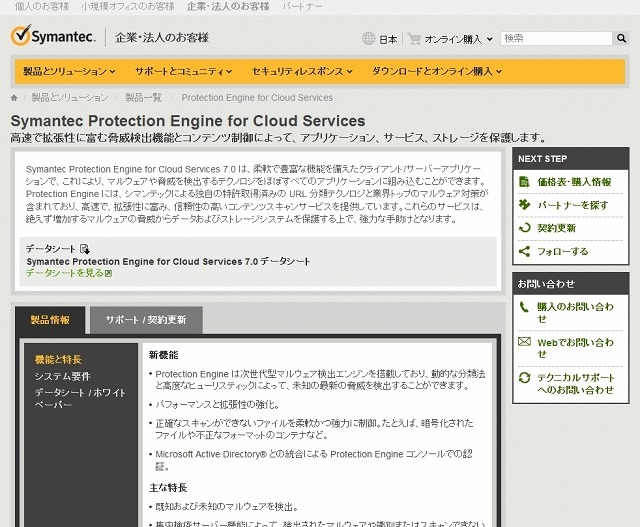Select データシート / ホワイトペーパー in side menu
The image size is (640, 527).
pyautogui.click(x=80, y=398)
